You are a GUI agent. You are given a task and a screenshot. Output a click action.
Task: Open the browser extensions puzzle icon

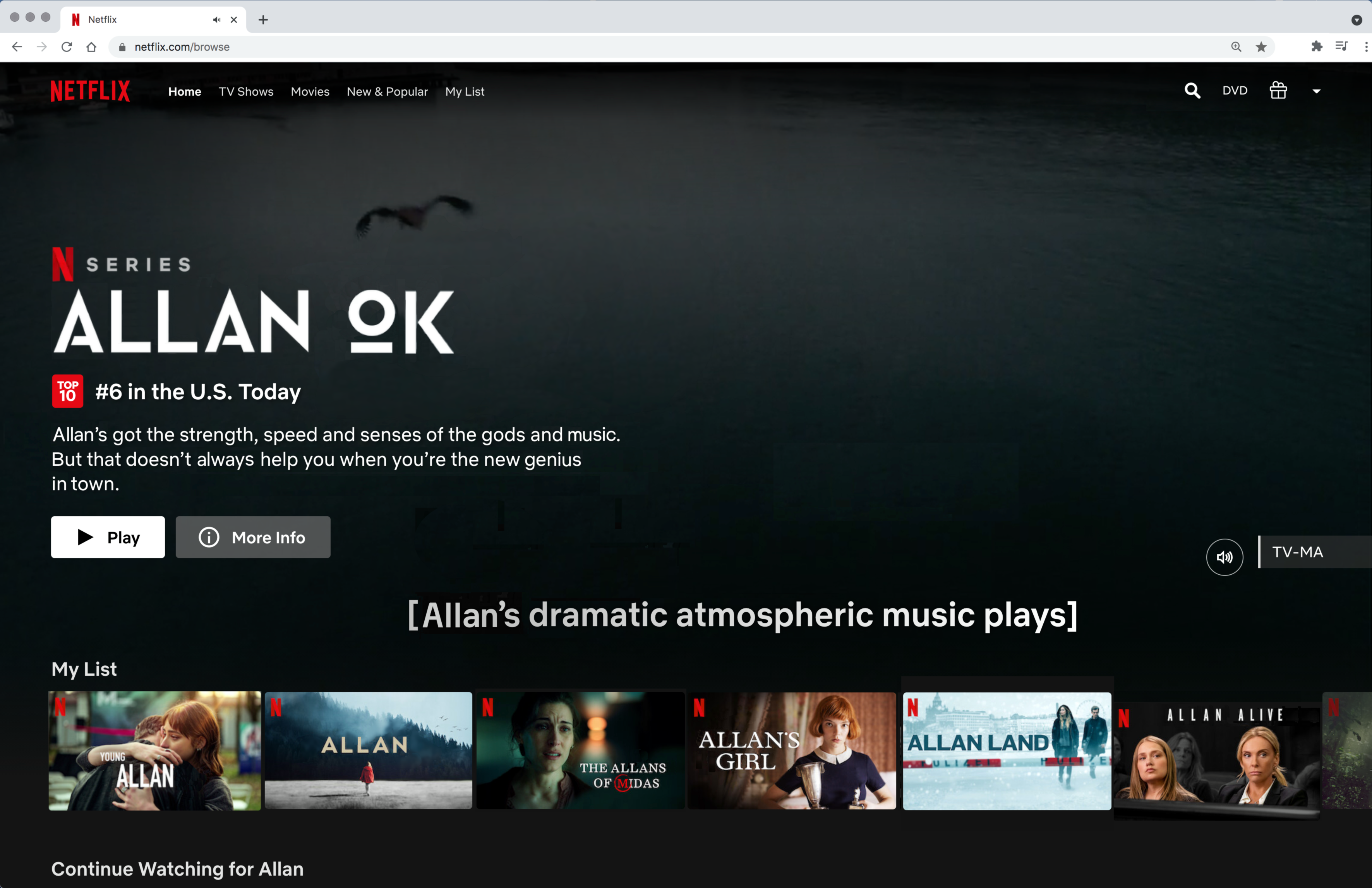tap(1317, 46)
